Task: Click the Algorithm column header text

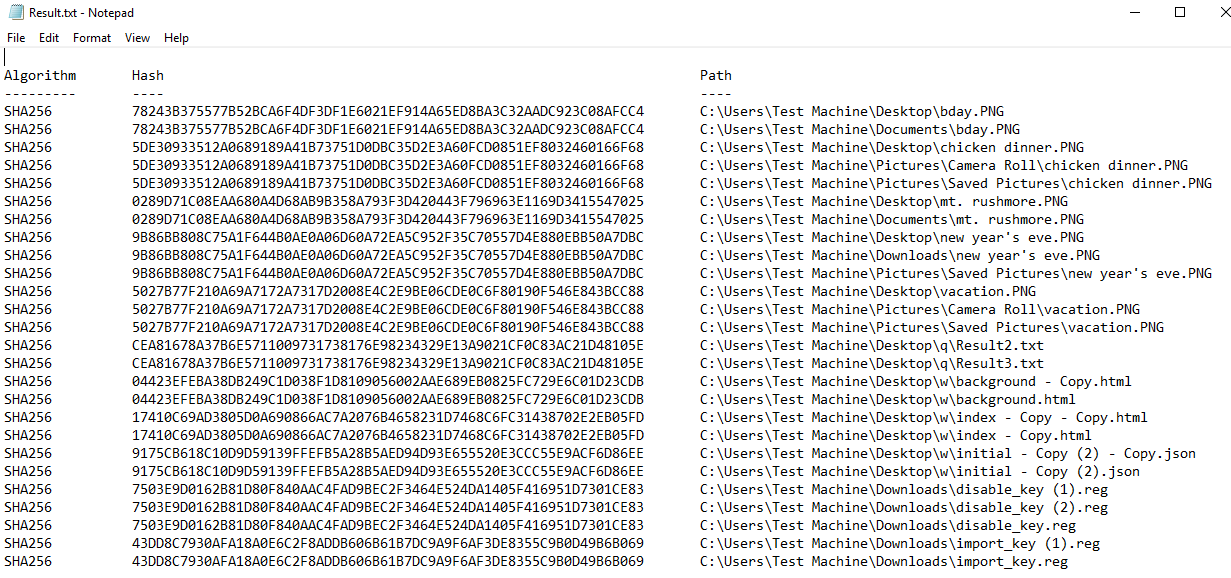Action: point(40,75)
